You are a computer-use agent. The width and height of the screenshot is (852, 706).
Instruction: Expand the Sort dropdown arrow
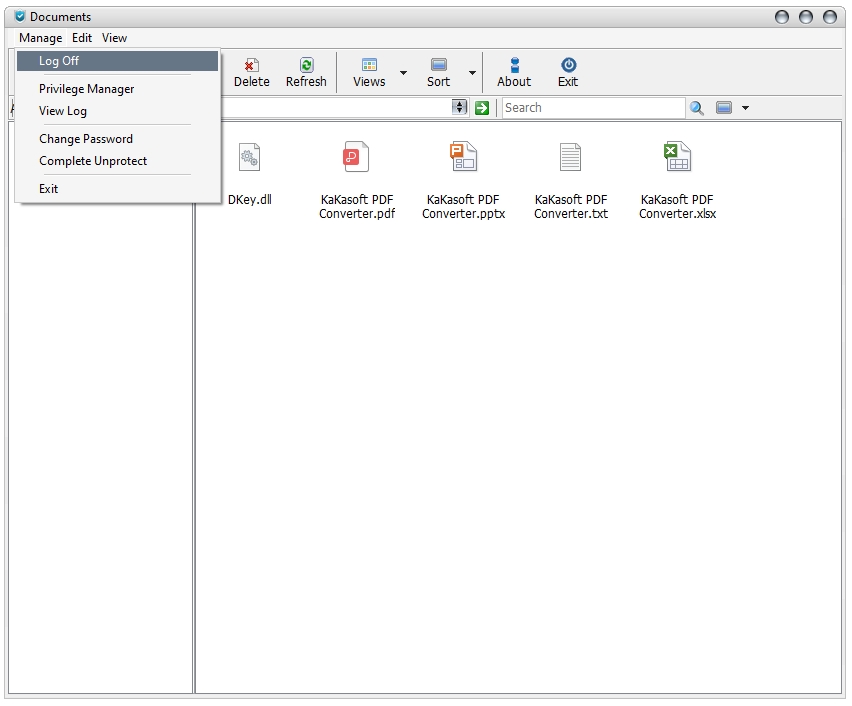click(472, 73)
